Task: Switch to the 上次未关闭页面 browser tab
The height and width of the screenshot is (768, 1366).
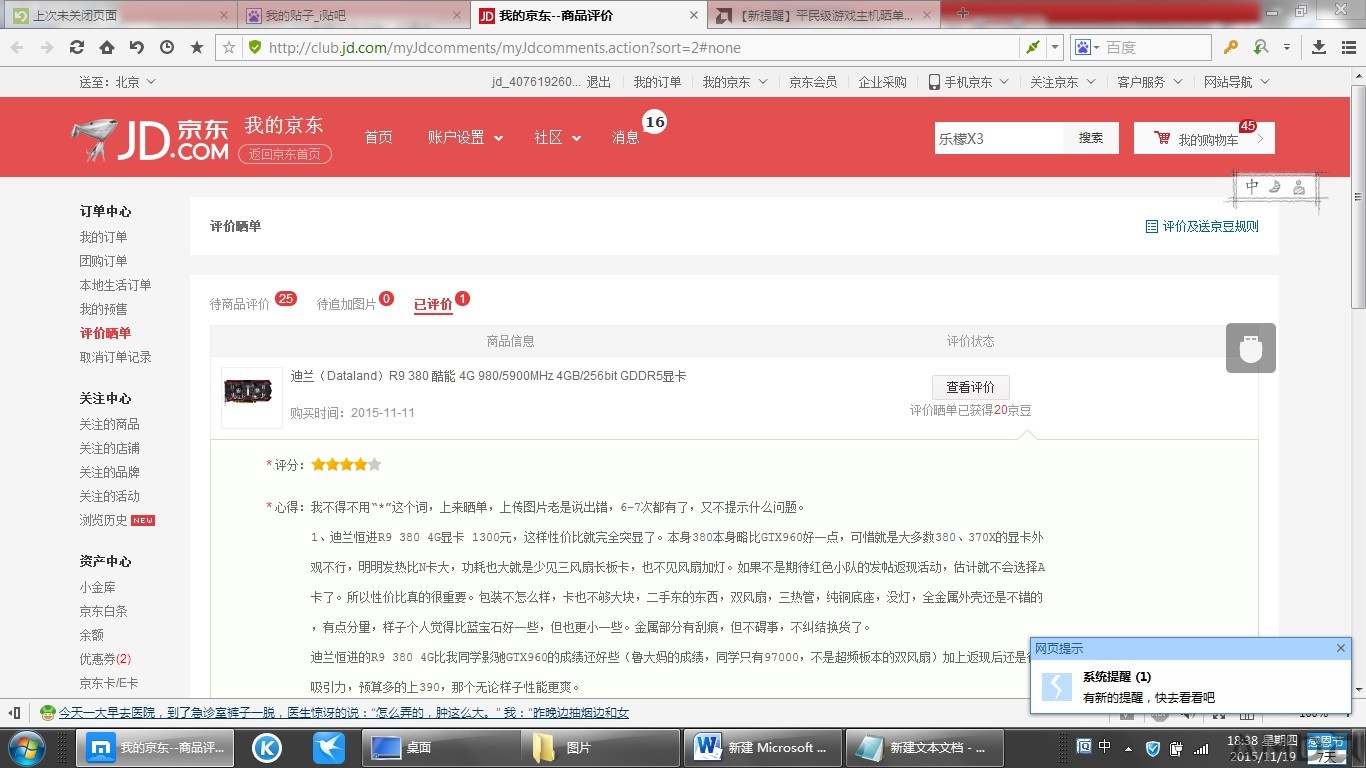Action: pyautogui.click(x=120, y=15)
